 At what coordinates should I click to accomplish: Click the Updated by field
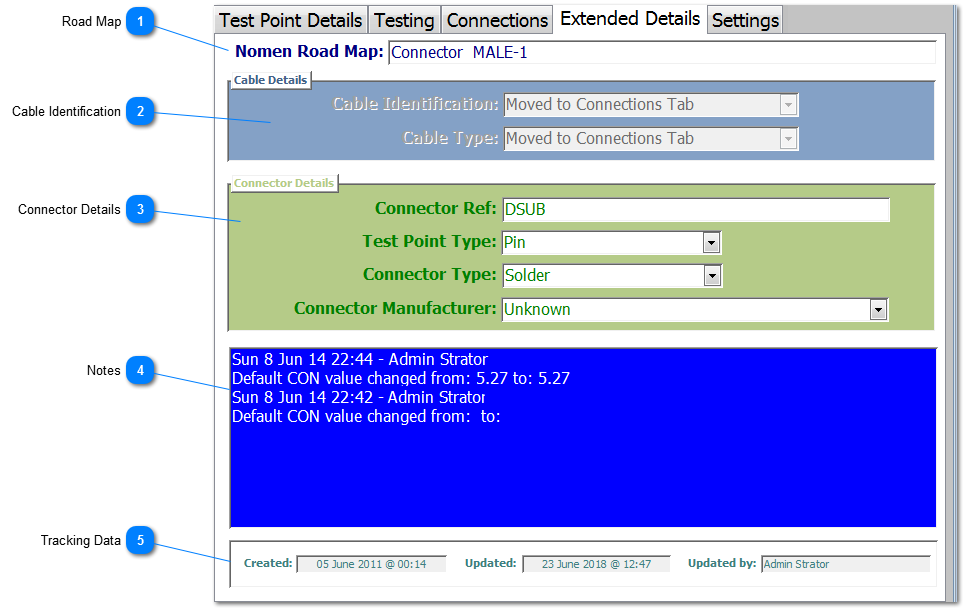pos(845,564)
